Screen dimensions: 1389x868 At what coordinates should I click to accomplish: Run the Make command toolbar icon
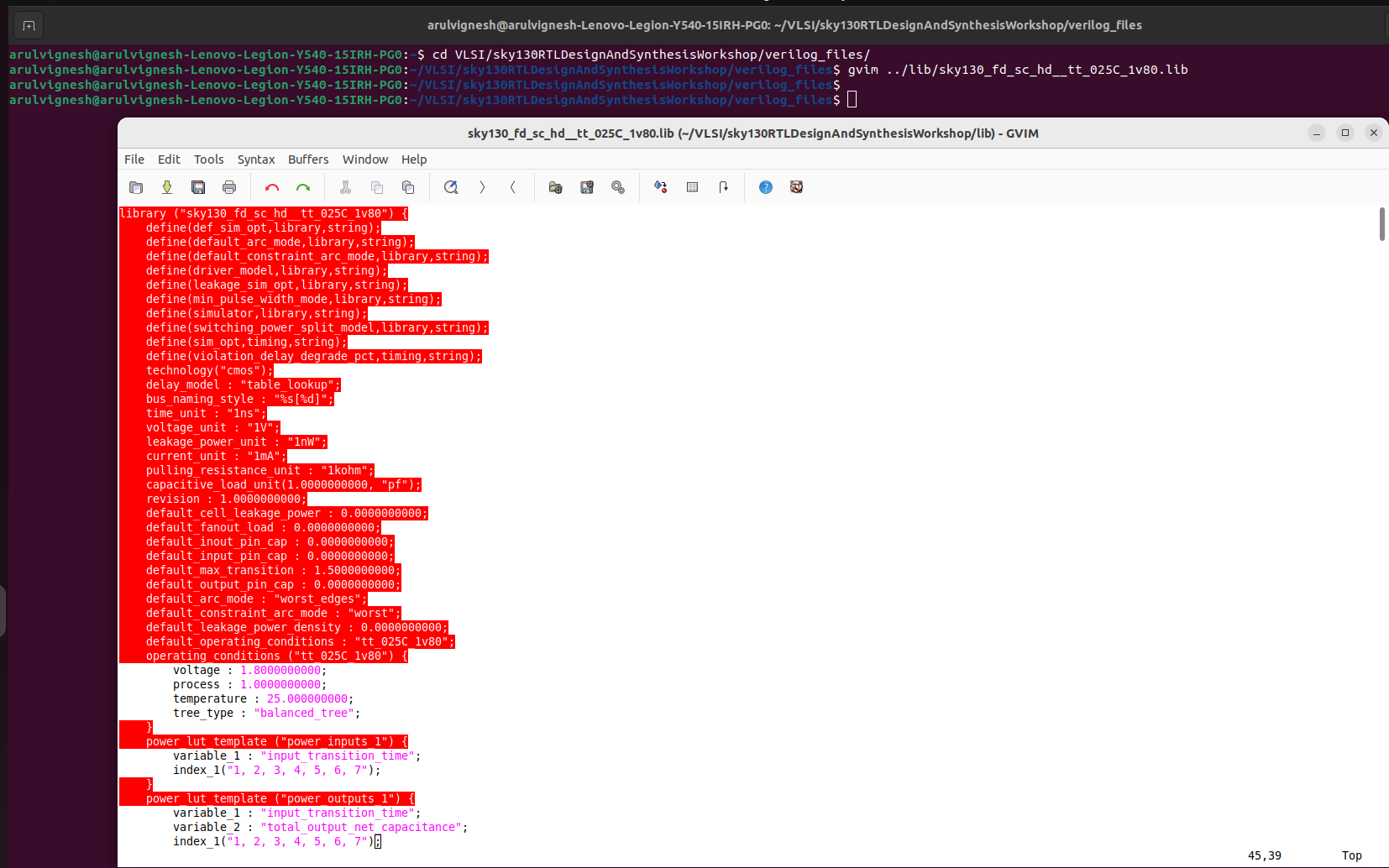[x=661, y=187]
